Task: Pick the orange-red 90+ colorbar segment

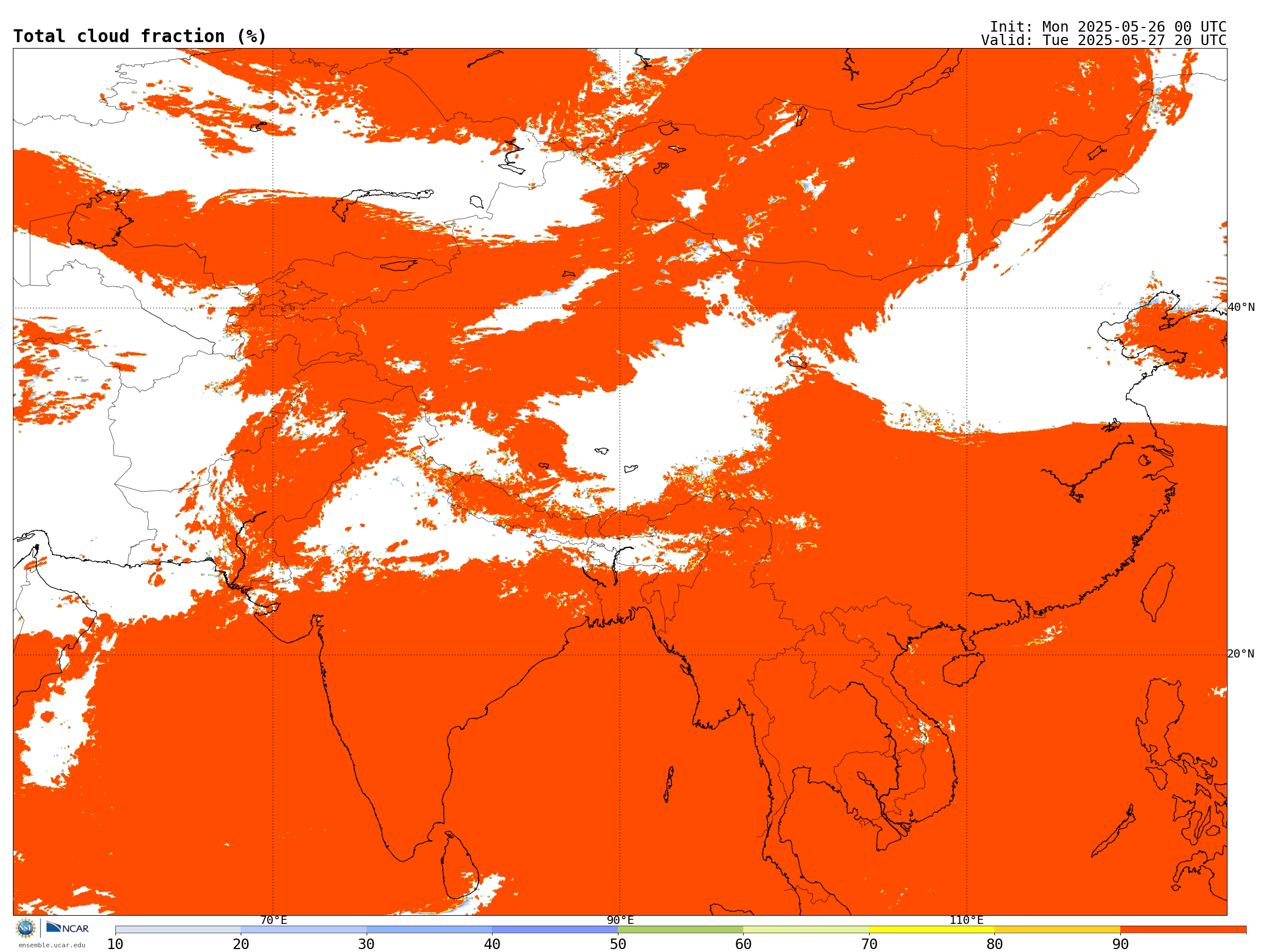Action: pos(1183,930)
